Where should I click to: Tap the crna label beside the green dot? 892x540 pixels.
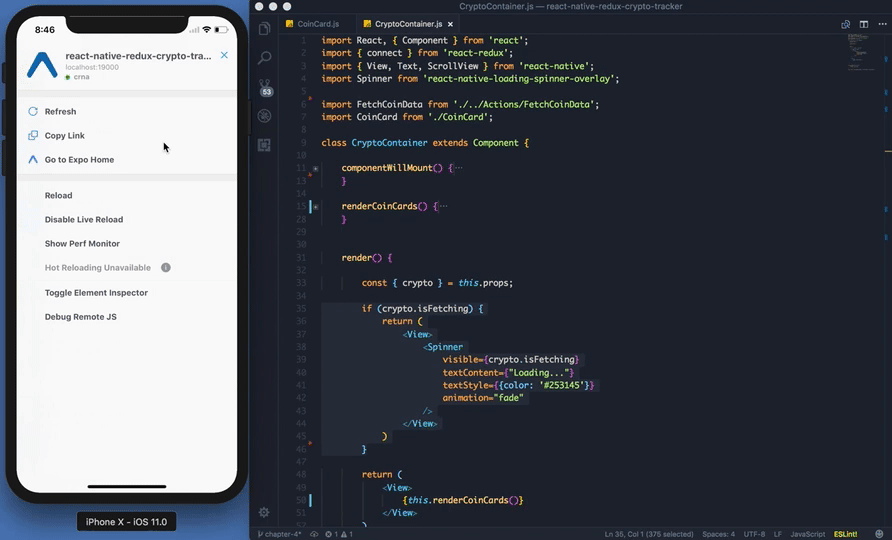coord(81,77)
